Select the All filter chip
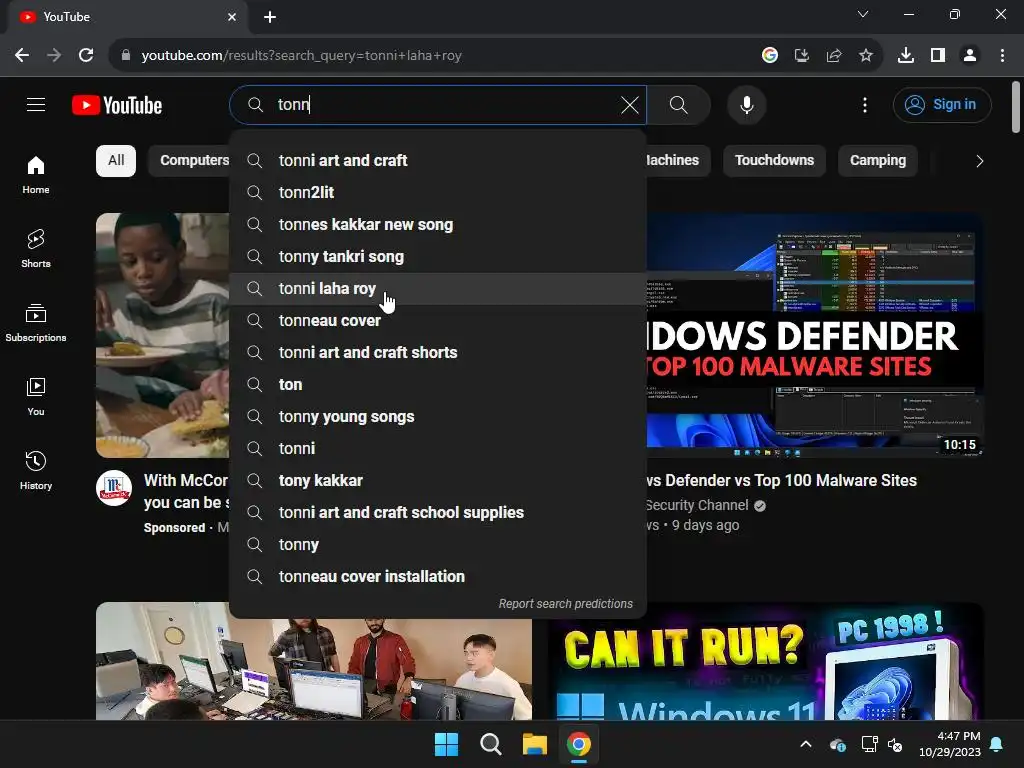 (x=116, y=161)
